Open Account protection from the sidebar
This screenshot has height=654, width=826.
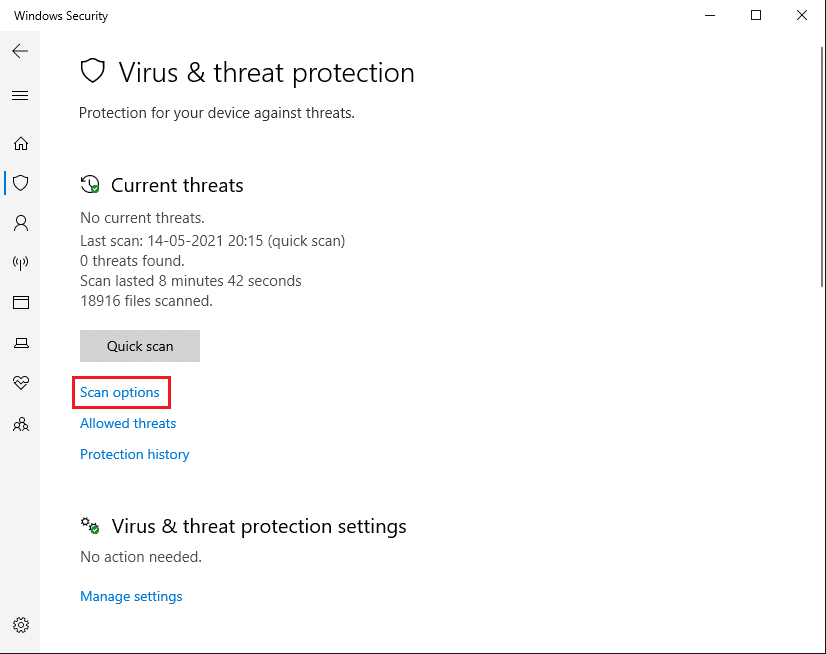point(20,223)
